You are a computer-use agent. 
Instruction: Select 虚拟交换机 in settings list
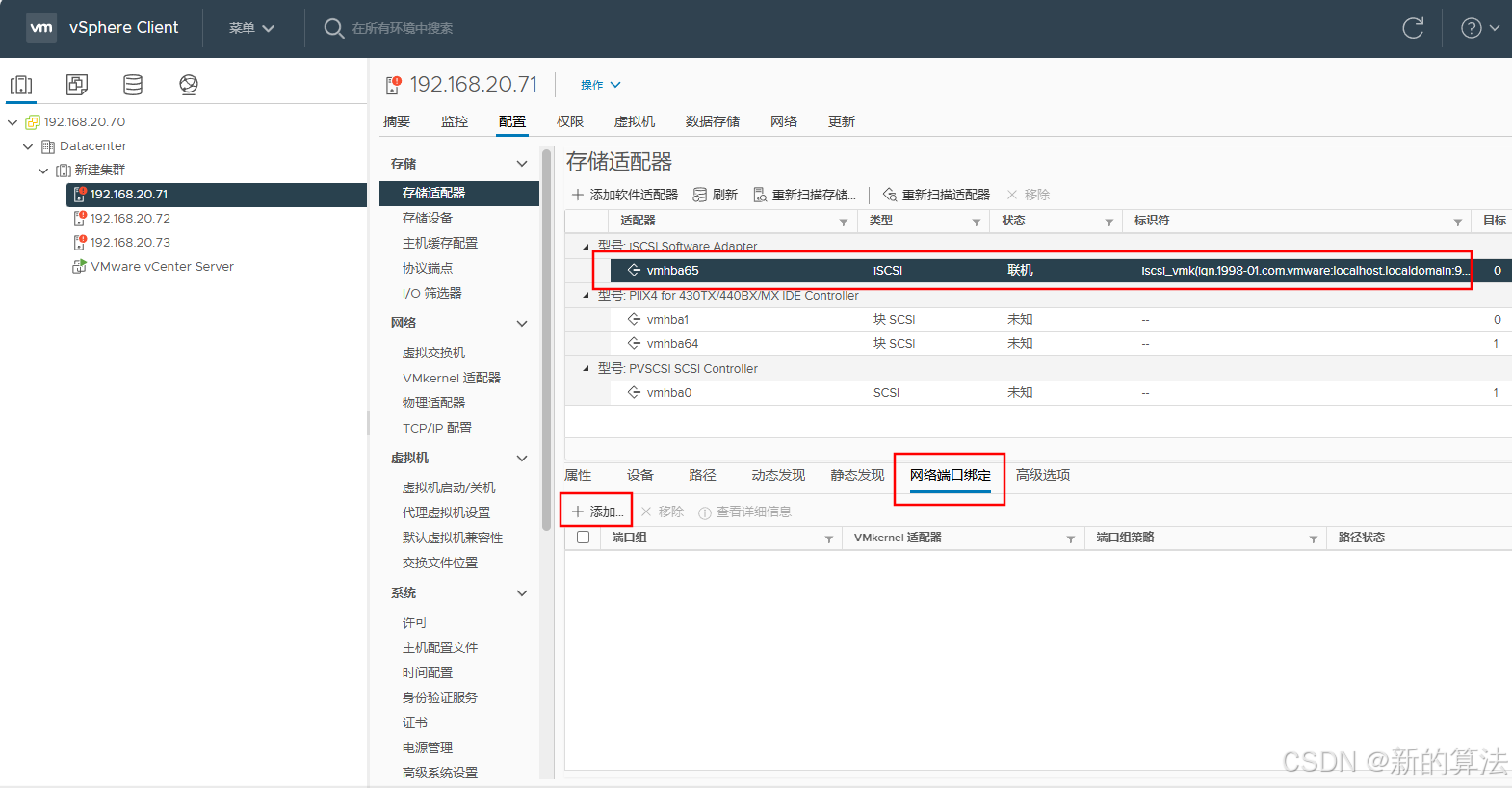pos(433,353)
